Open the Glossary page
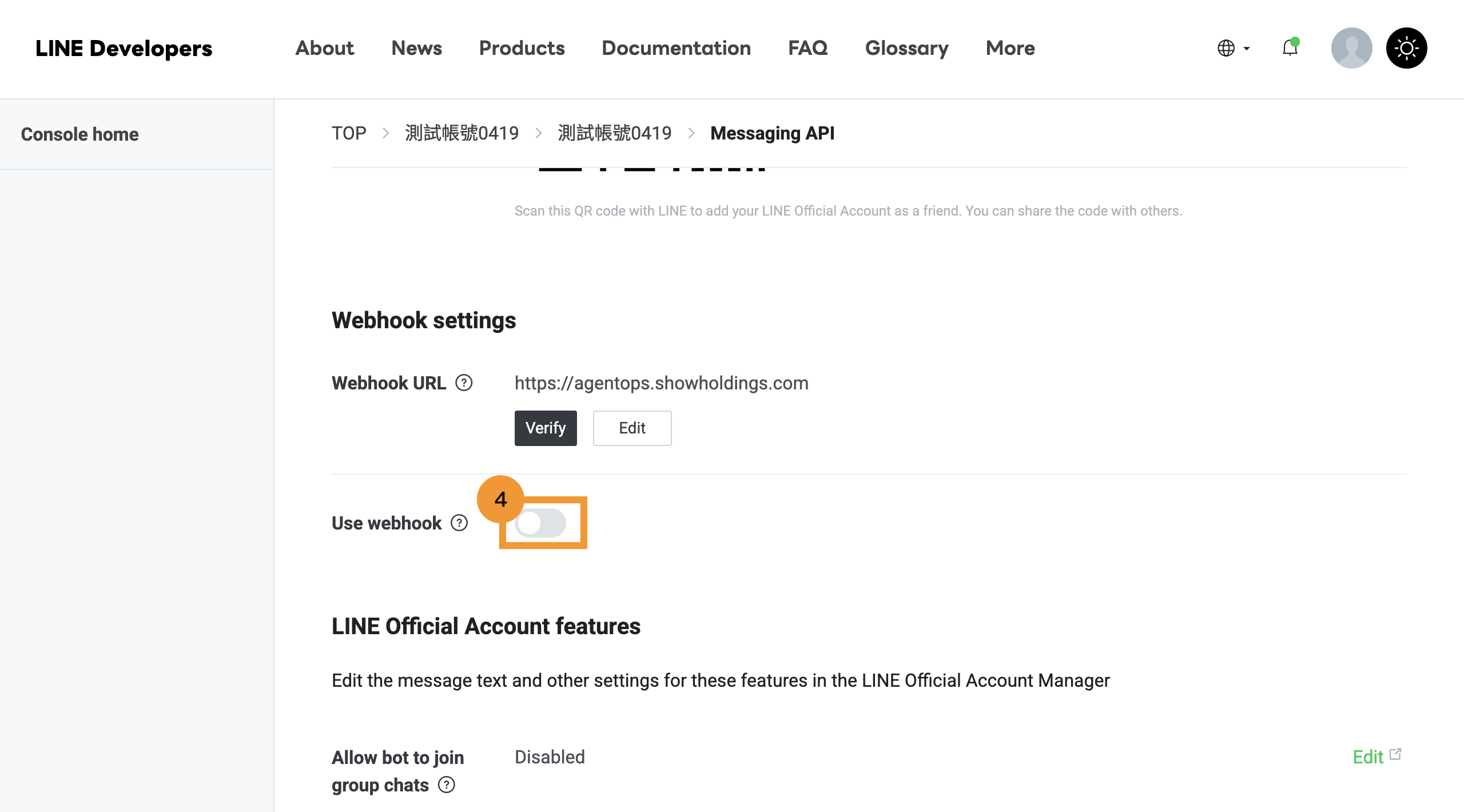Screen dimensions: 1464x812 point(906,48)
